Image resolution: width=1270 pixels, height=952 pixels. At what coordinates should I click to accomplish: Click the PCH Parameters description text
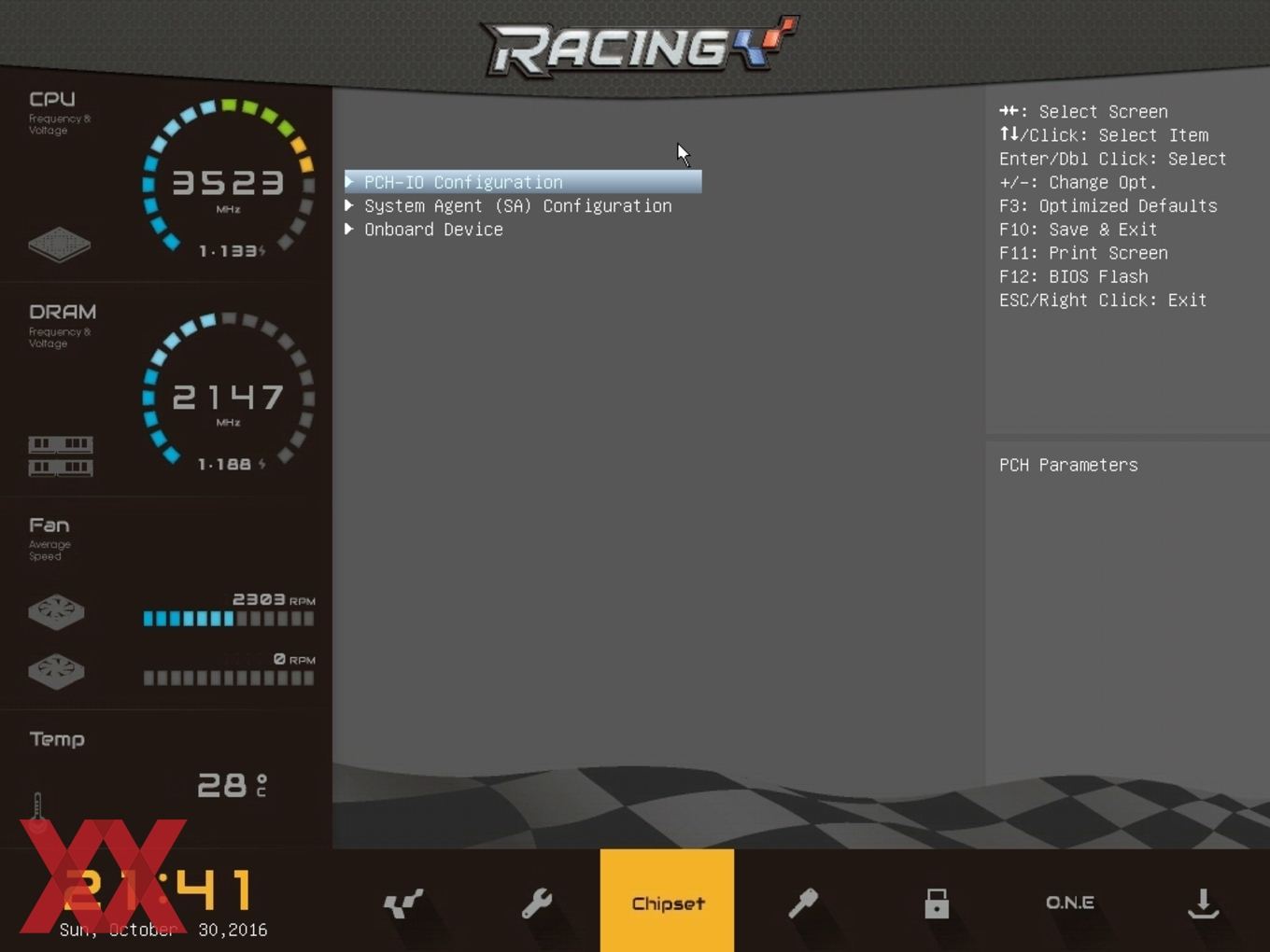1068,465
